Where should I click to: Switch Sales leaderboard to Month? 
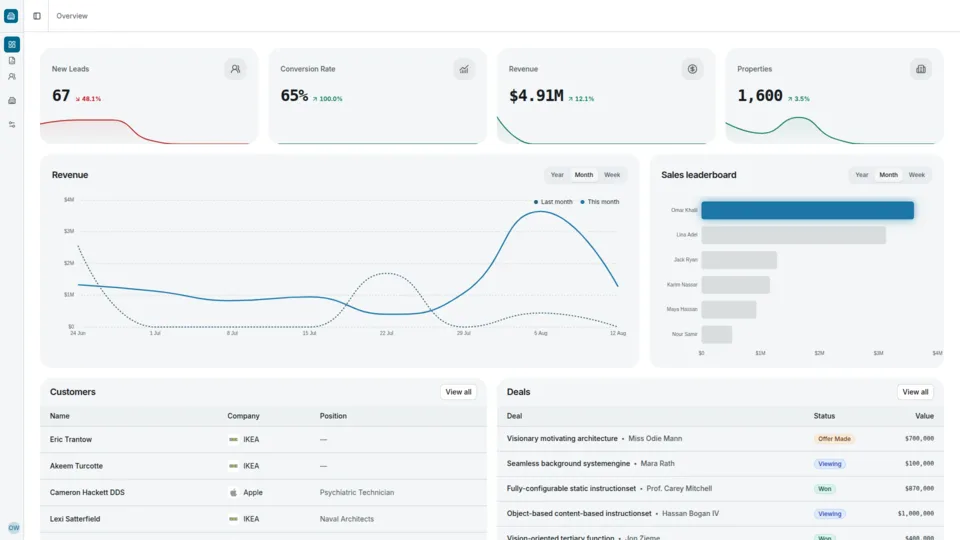tap(888, 175)
